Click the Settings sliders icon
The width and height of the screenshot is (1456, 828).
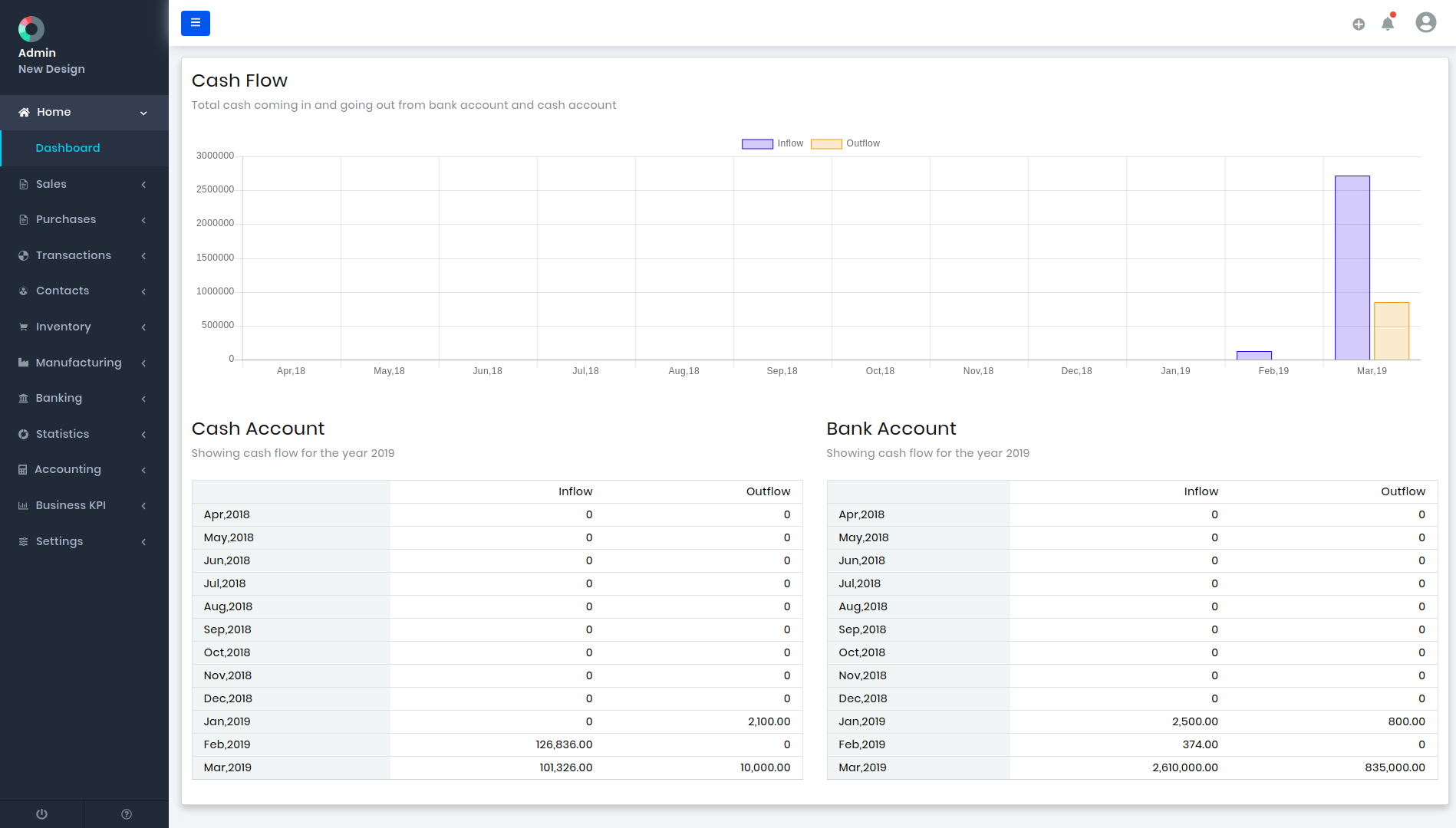click(23, 542)
